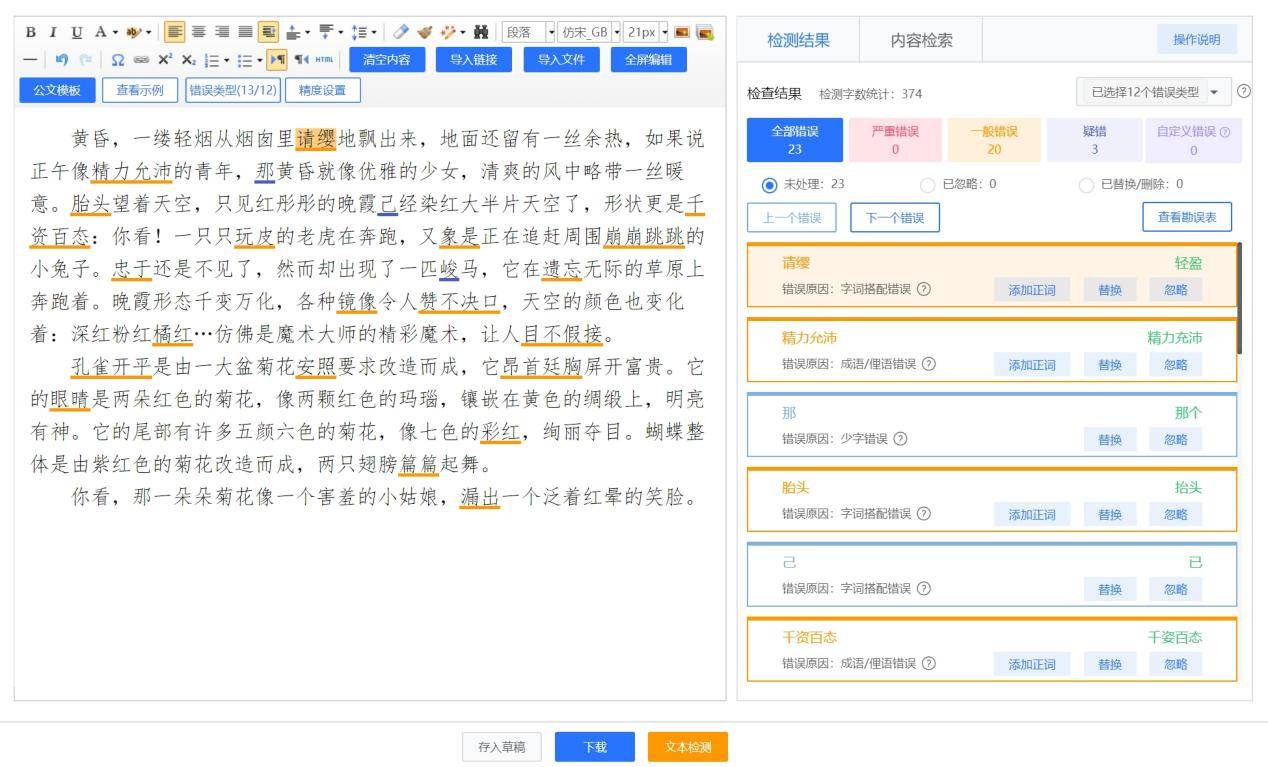This screenshot has height=767, width=1268.
Task: Click the hyperlink chain icon
Action: [x=142, y=60]
